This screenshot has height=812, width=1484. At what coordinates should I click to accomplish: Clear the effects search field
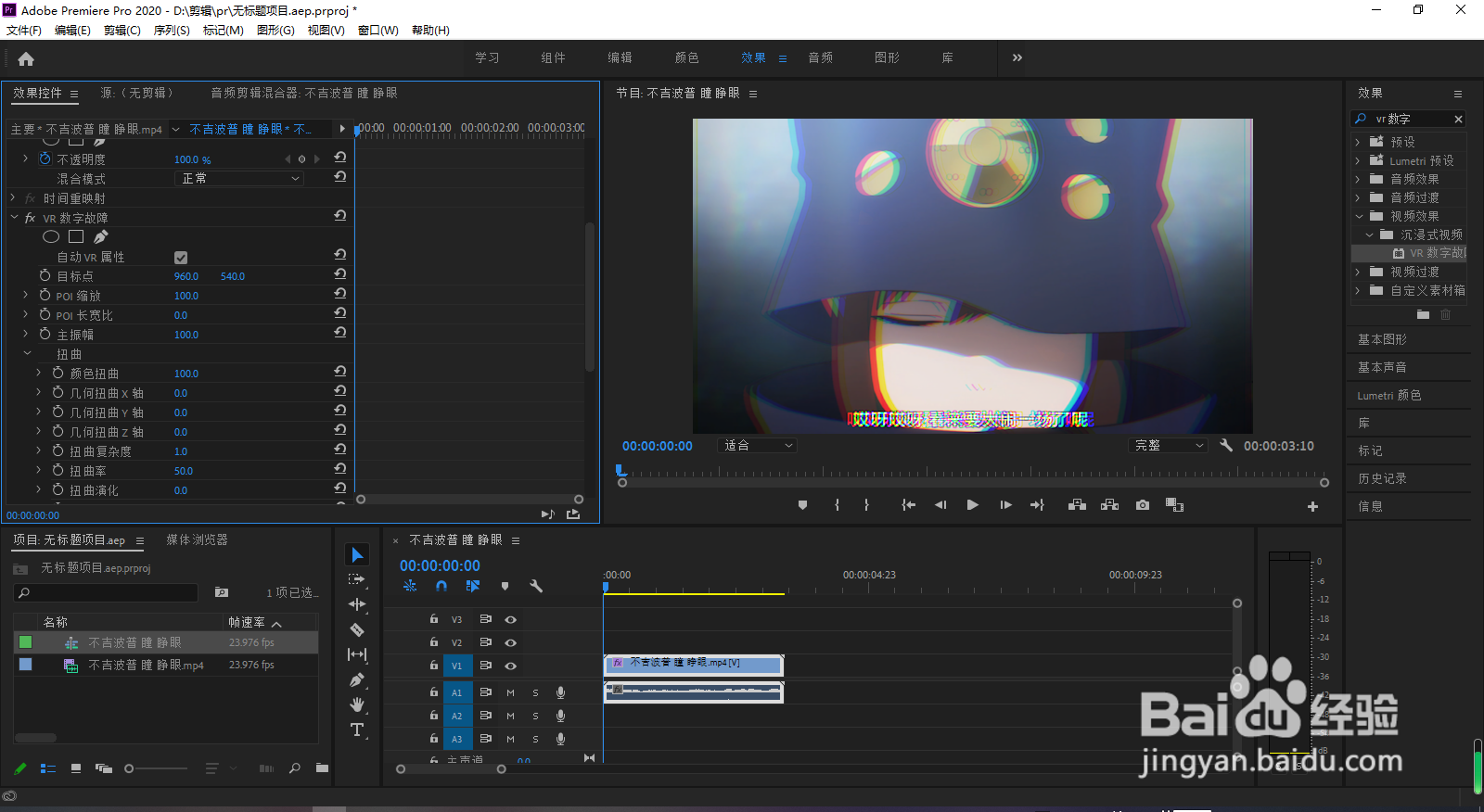coord(1458,119)
